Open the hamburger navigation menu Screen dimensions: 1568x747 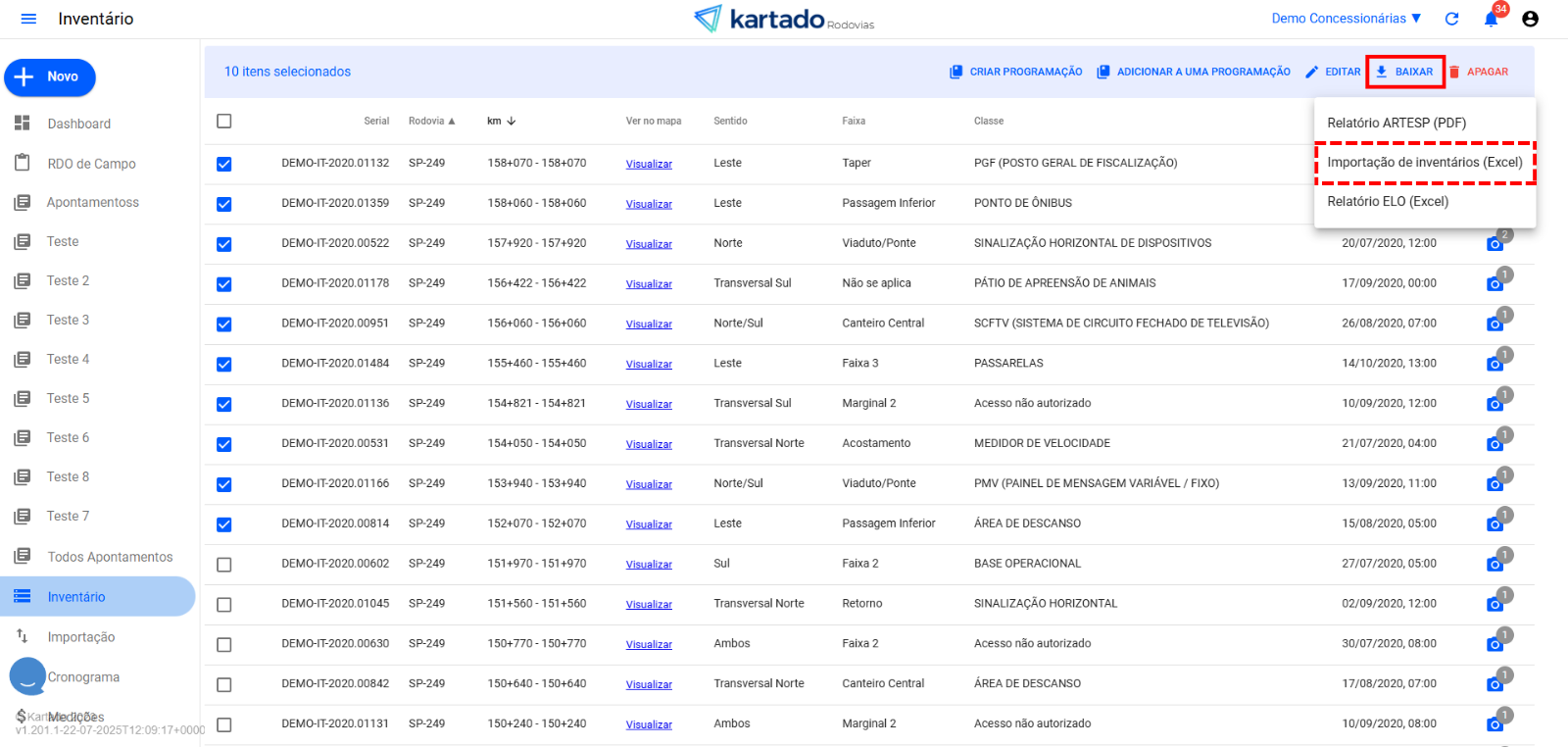point(28,19)
